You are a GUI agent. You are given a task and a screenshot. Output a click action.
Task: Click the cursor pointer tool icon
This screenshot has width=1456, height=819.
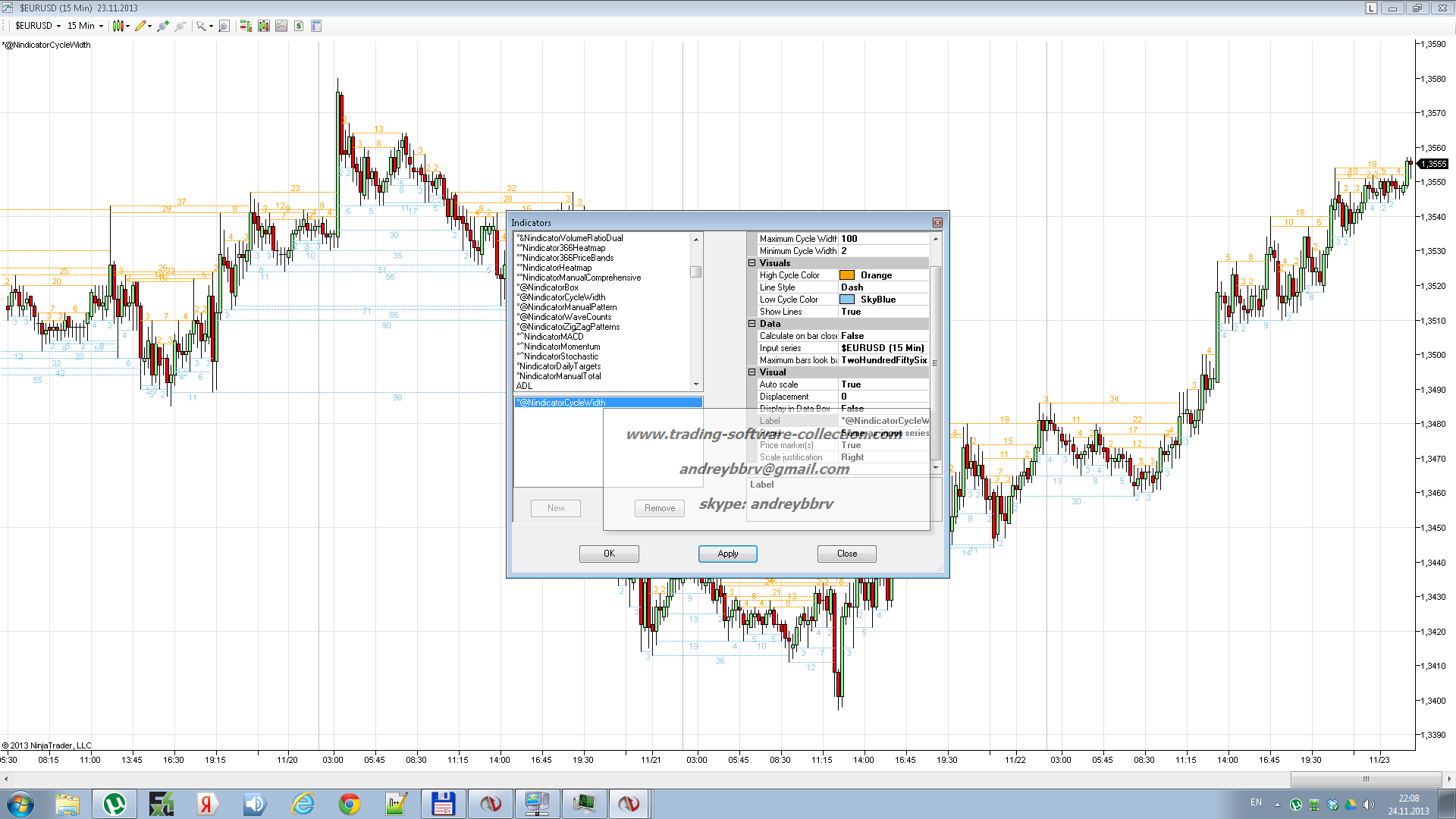pos(201,26)
